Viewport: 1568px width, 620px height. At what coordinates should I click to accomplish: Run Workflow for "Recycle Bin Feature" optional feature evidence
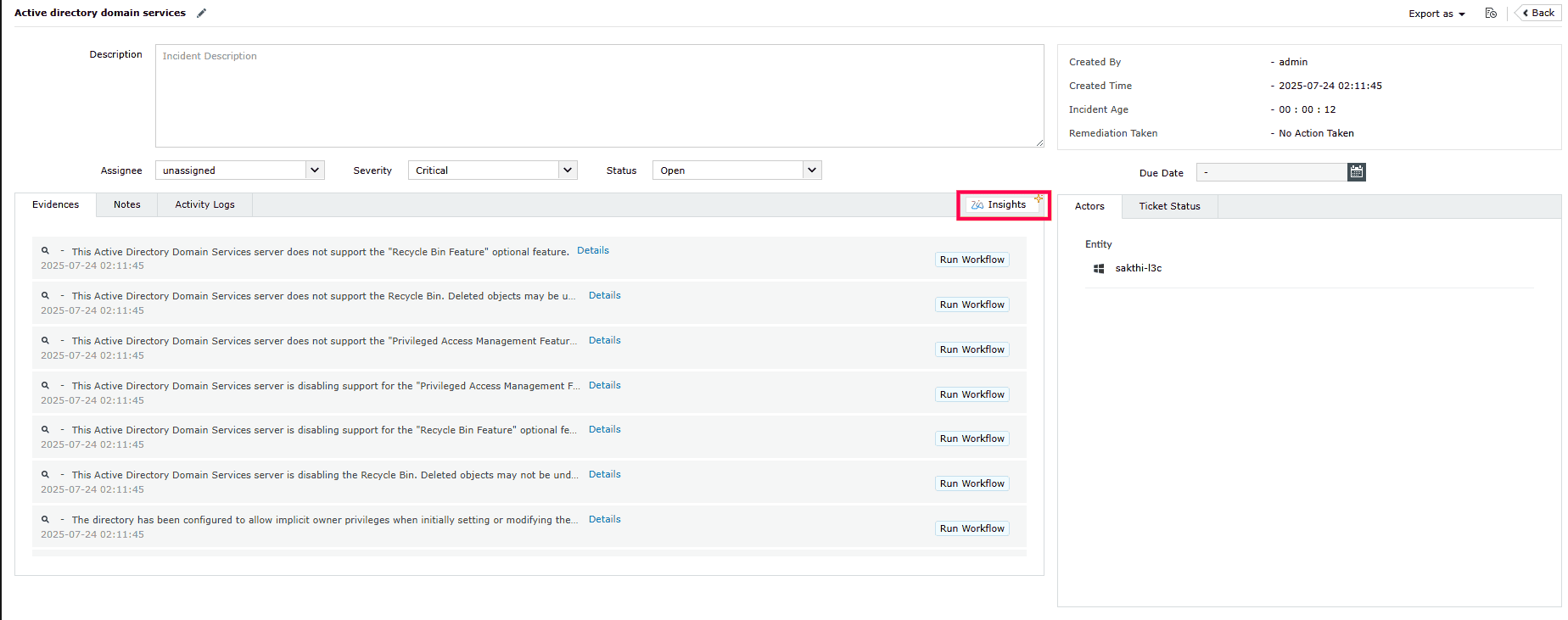[972, 260]
